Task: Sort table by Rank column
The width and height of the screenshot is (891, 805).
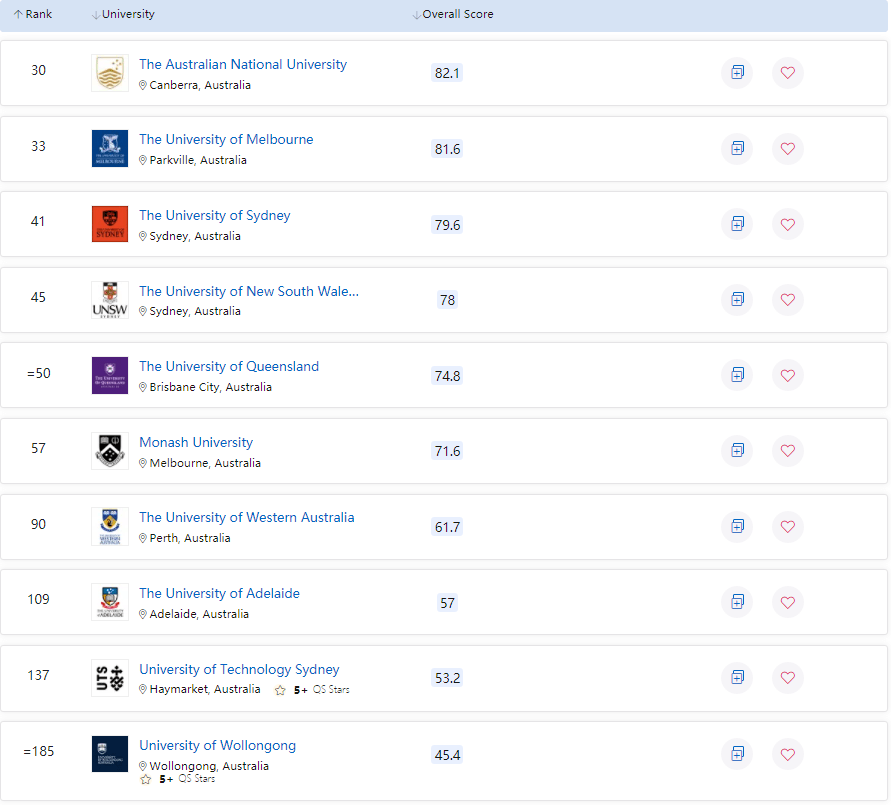Action: (33, 14)
